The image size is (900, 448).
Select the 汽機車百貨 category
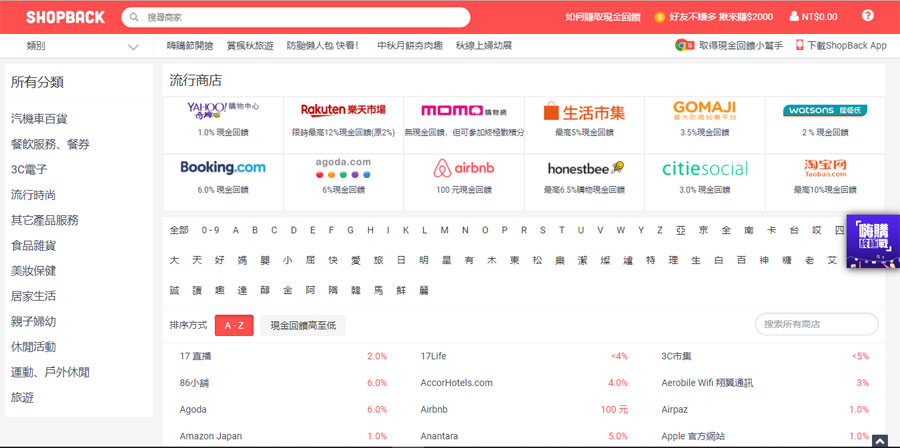[39, 119]
